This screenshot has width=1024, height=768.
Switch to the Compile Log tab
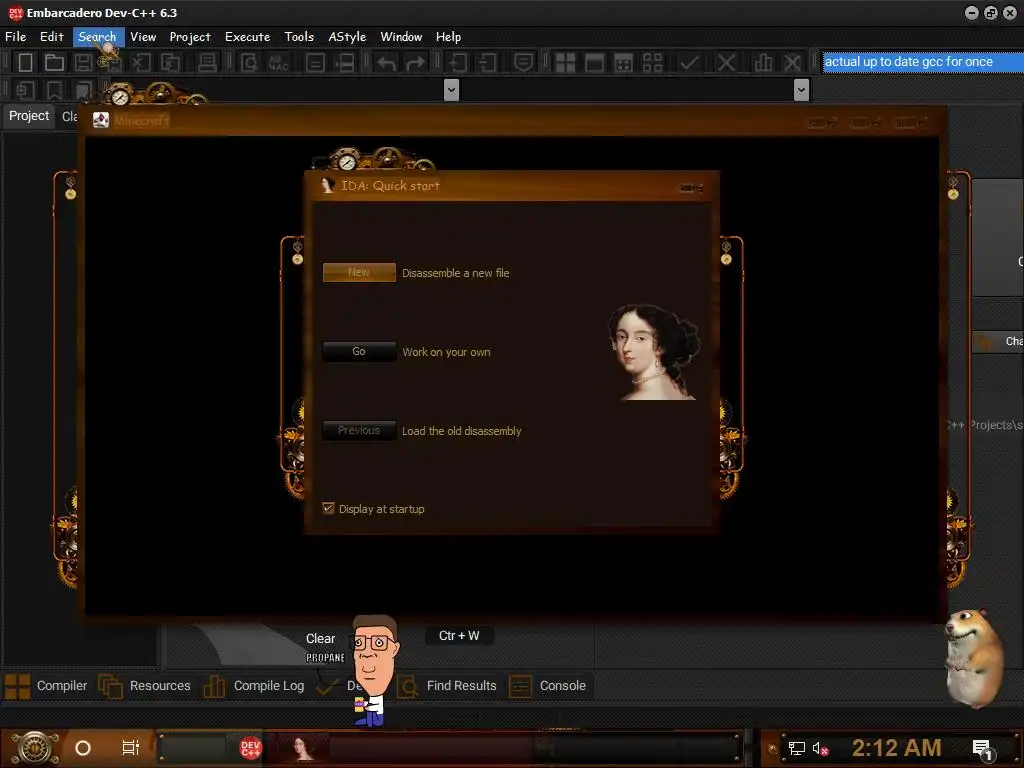click(255, 686)
